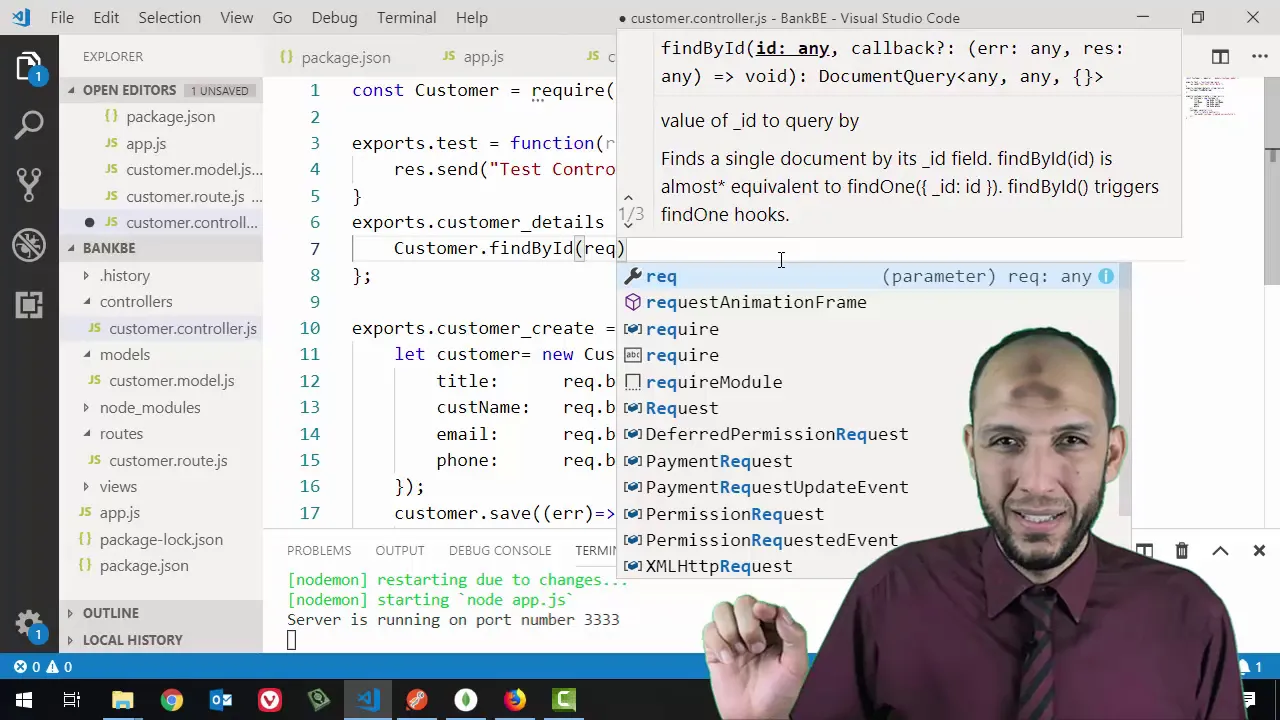Close the bottom panel

[x=1259, y=551]
